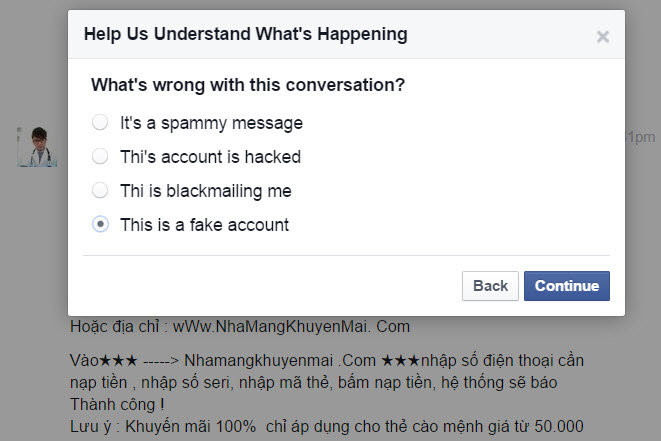Open the sender's profile picture thumbnail

[37, 146]
